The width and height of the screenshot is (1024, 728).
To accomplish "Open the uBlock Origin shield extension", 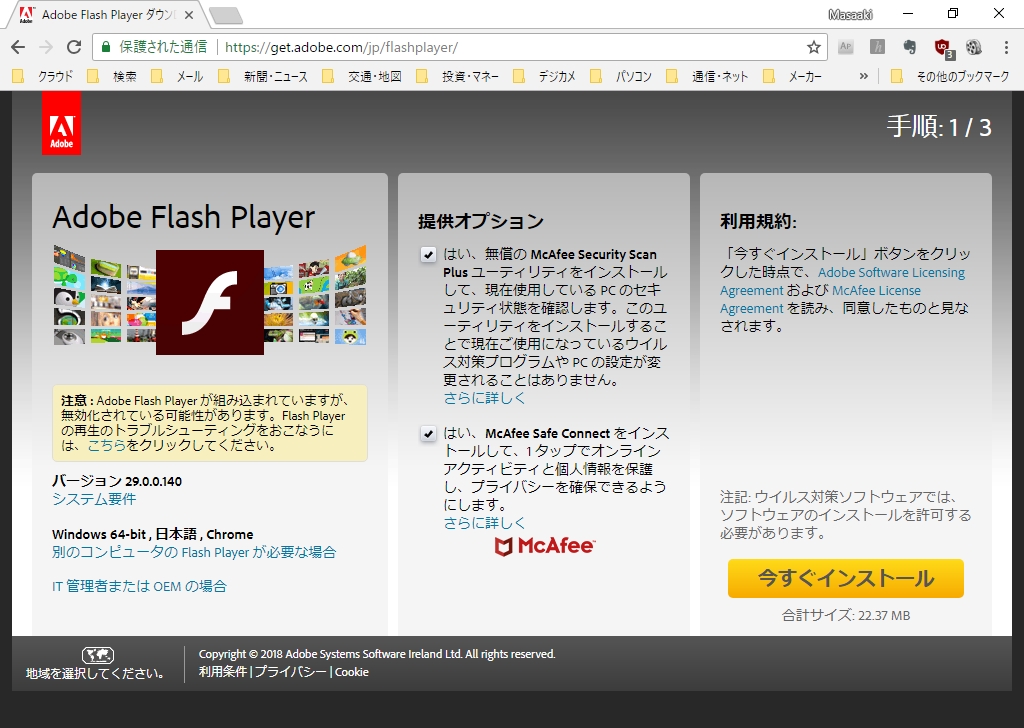I will point(943,48).
